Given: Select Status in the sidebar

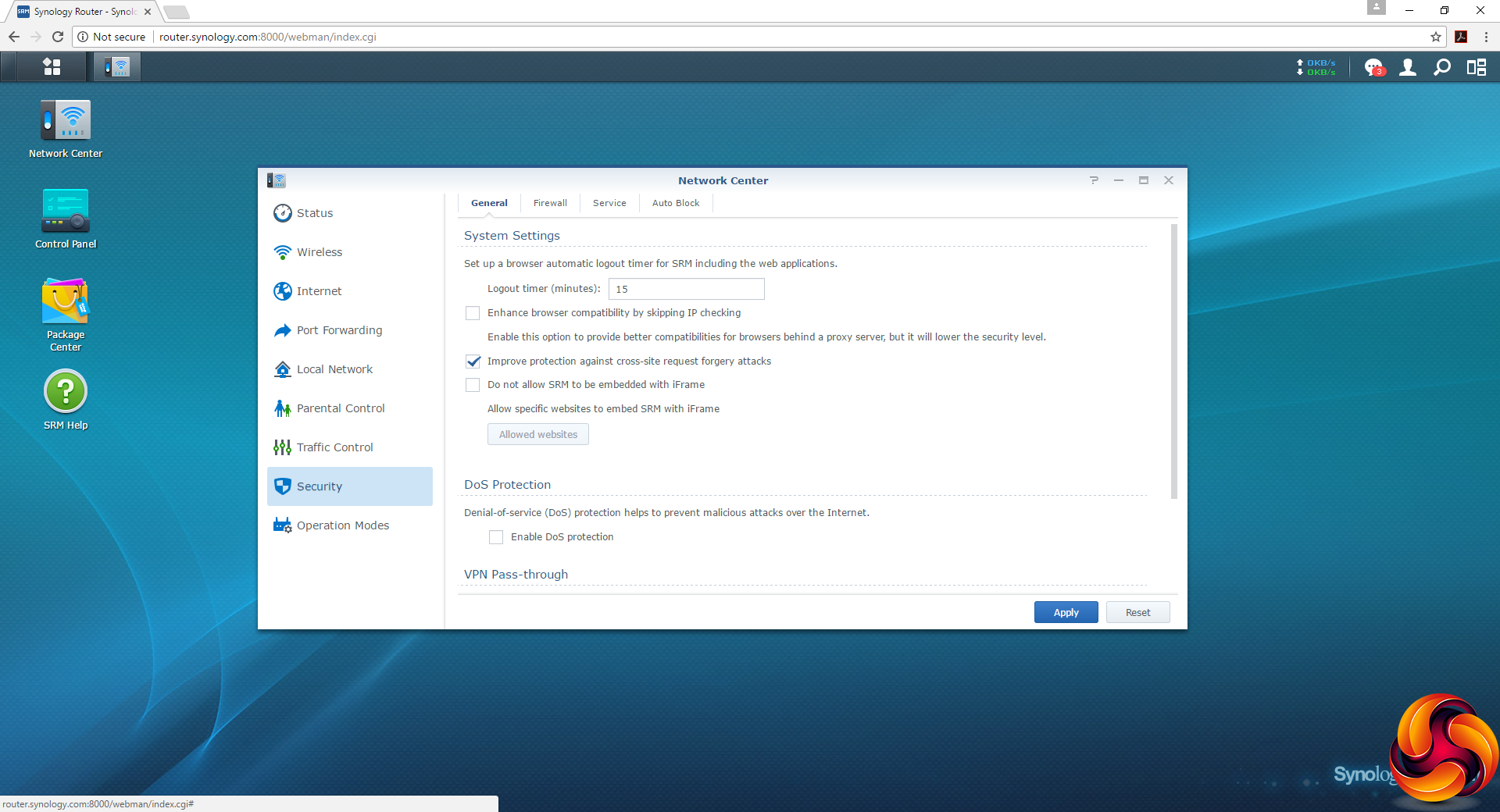Looking at the screenshot, I should 350,213.
